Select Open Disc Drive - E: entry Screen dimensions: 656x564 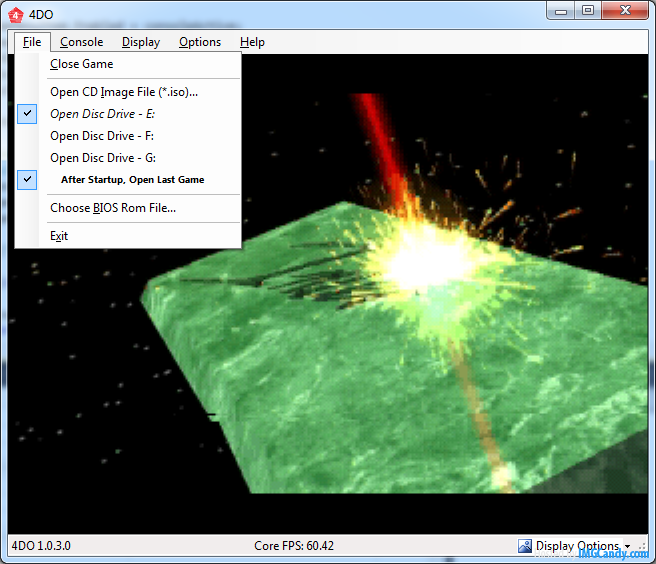tap(102, 114)
